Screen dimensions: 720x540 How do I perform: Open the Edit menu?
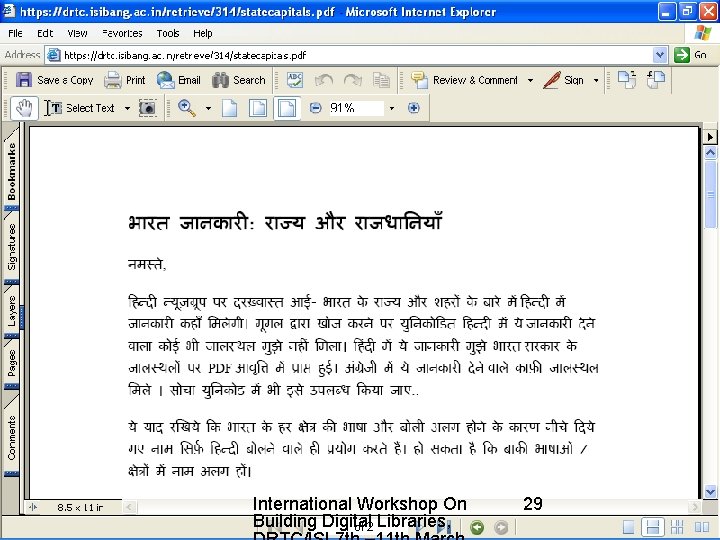click(x=45, y=33)
